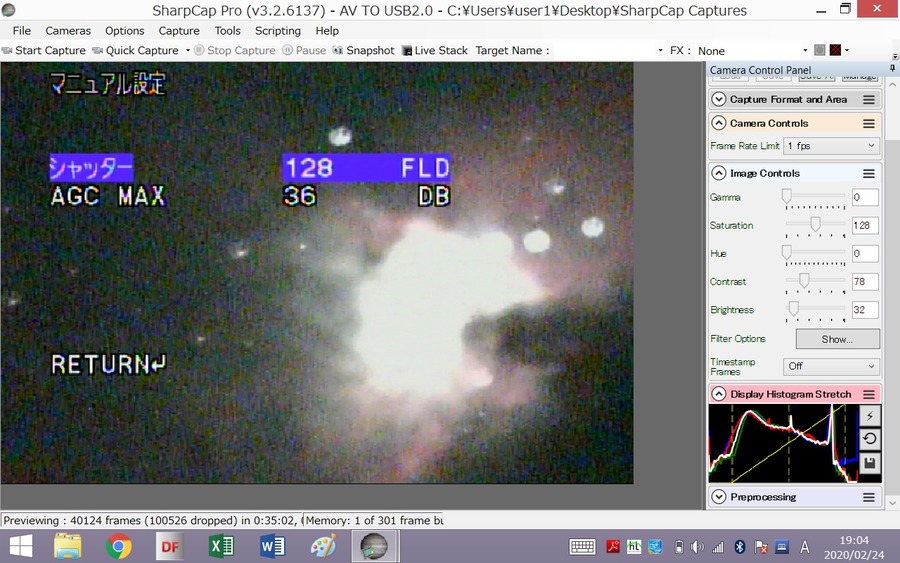
Task: Open the Capture menu
Action: click(x=179, y=30)
